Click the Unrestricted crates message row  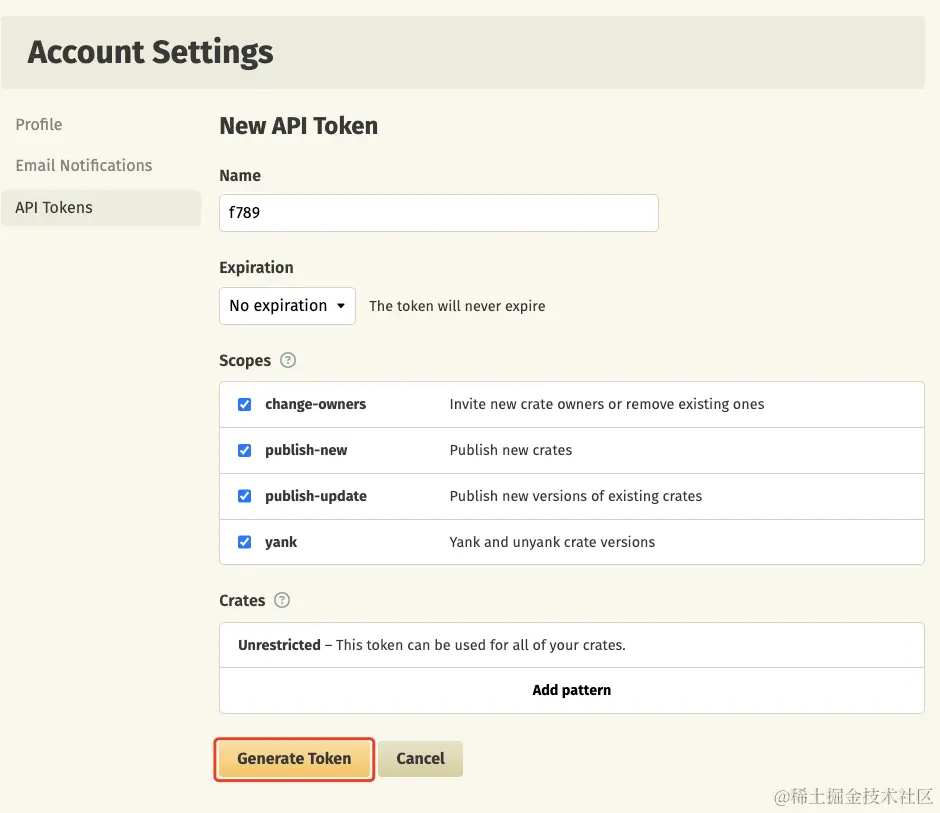click(431, 645)
